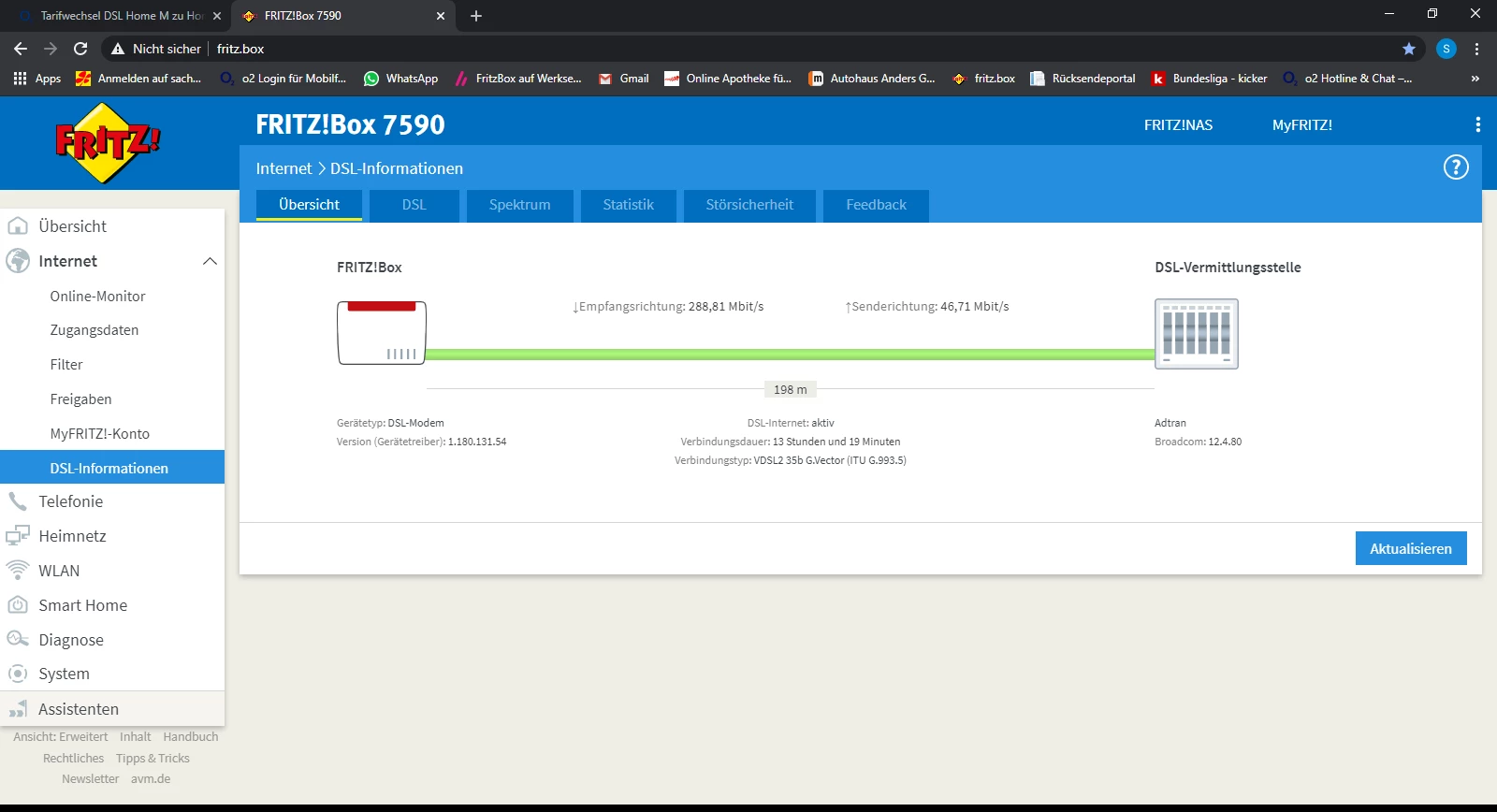
Task: Open the WhatsApp bookmark
Action: pos(400,79)
